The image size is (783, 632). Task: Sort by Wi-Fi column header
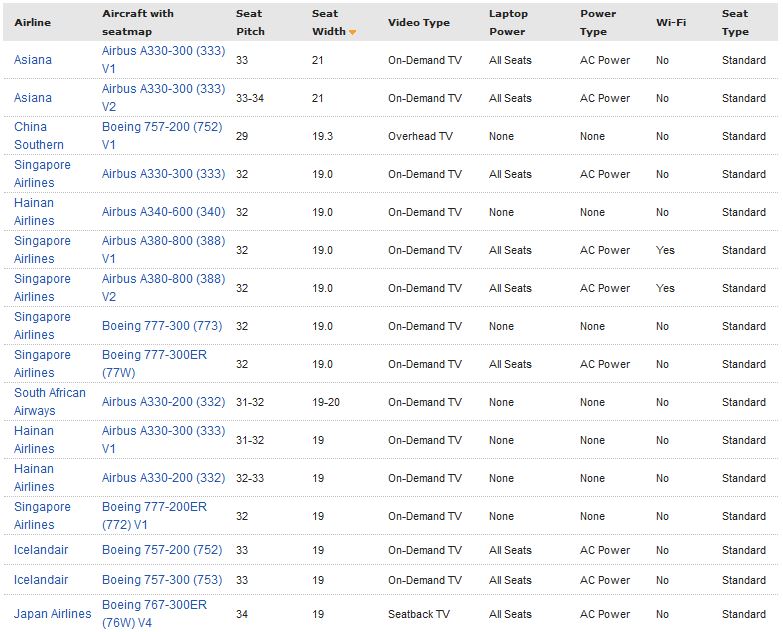coord(671,22)
